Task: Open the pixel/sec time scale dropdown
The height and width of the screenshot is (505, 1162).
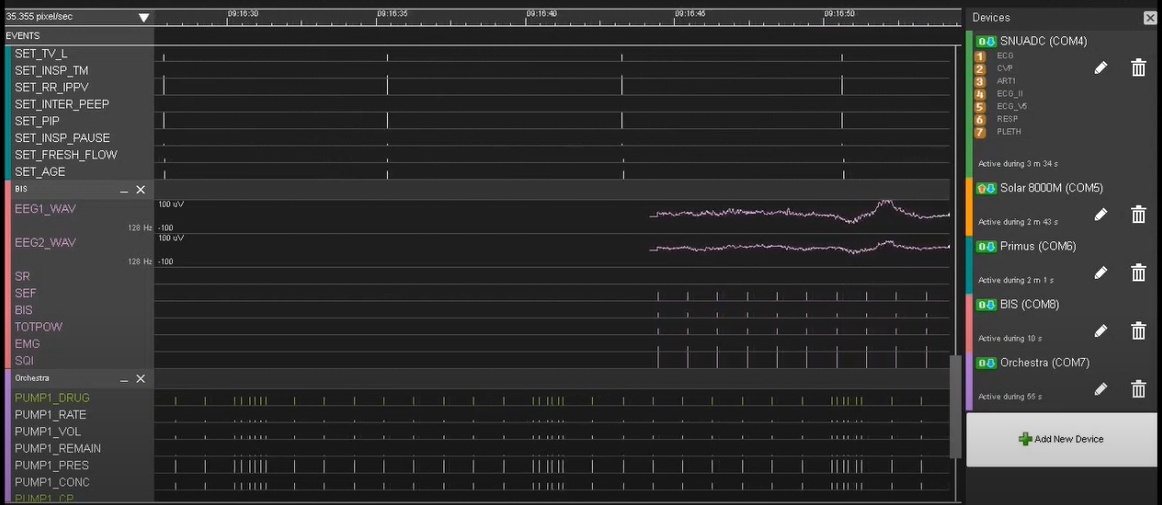Action: 144,18
